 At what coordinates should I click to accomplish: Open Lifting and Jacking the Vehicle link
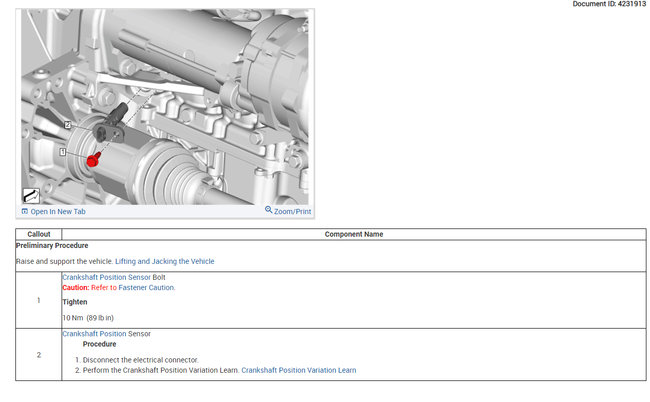pos(165,262)
